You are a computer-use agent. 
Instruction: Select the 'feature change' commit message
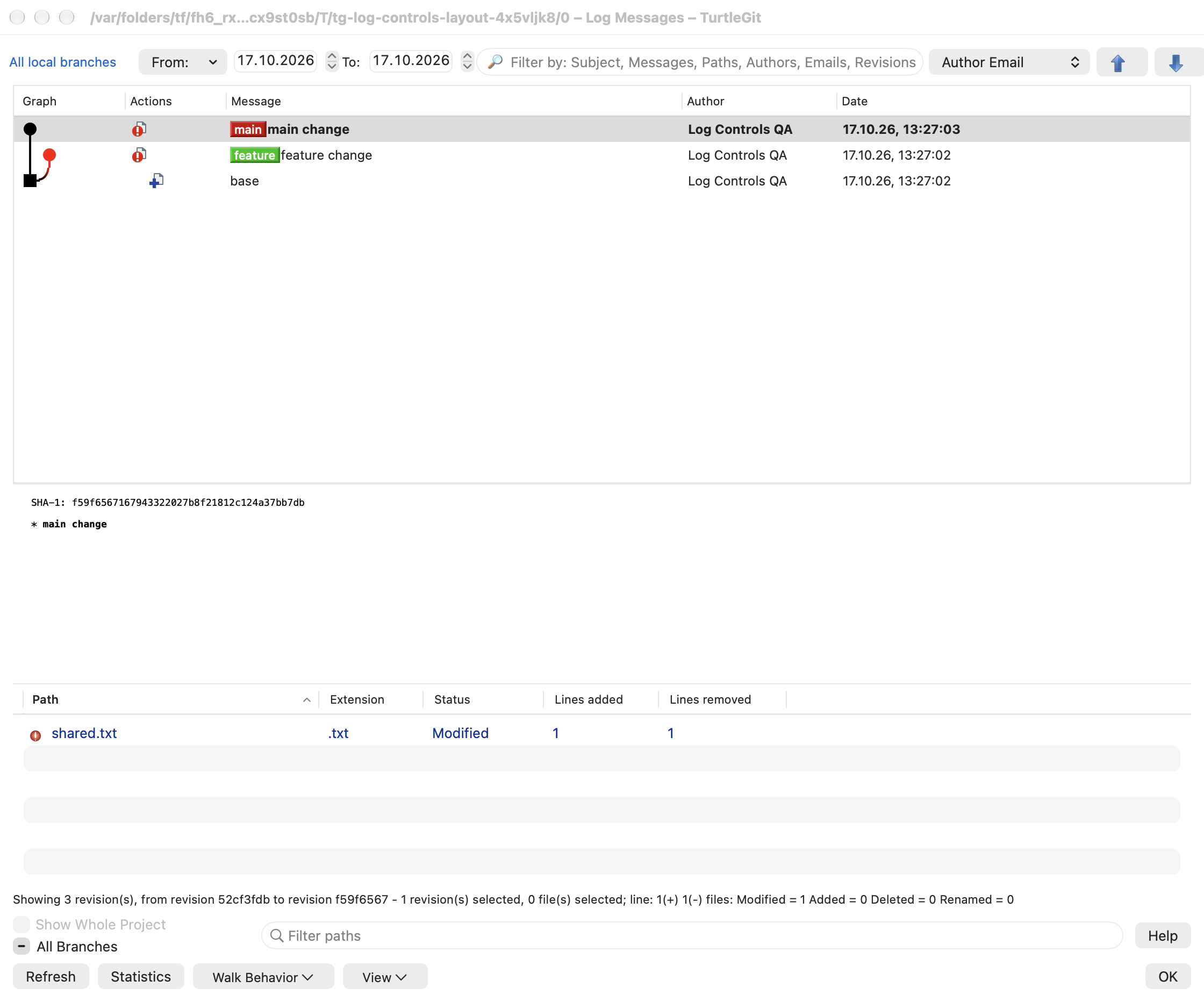(x=326, y=155)
